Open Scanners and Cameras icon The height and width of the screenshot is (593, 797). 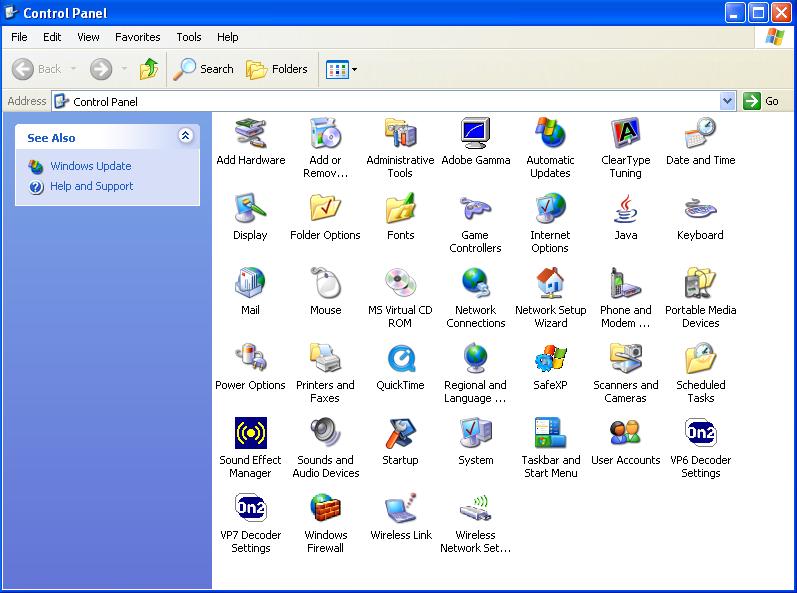click(x=626, y=358)
